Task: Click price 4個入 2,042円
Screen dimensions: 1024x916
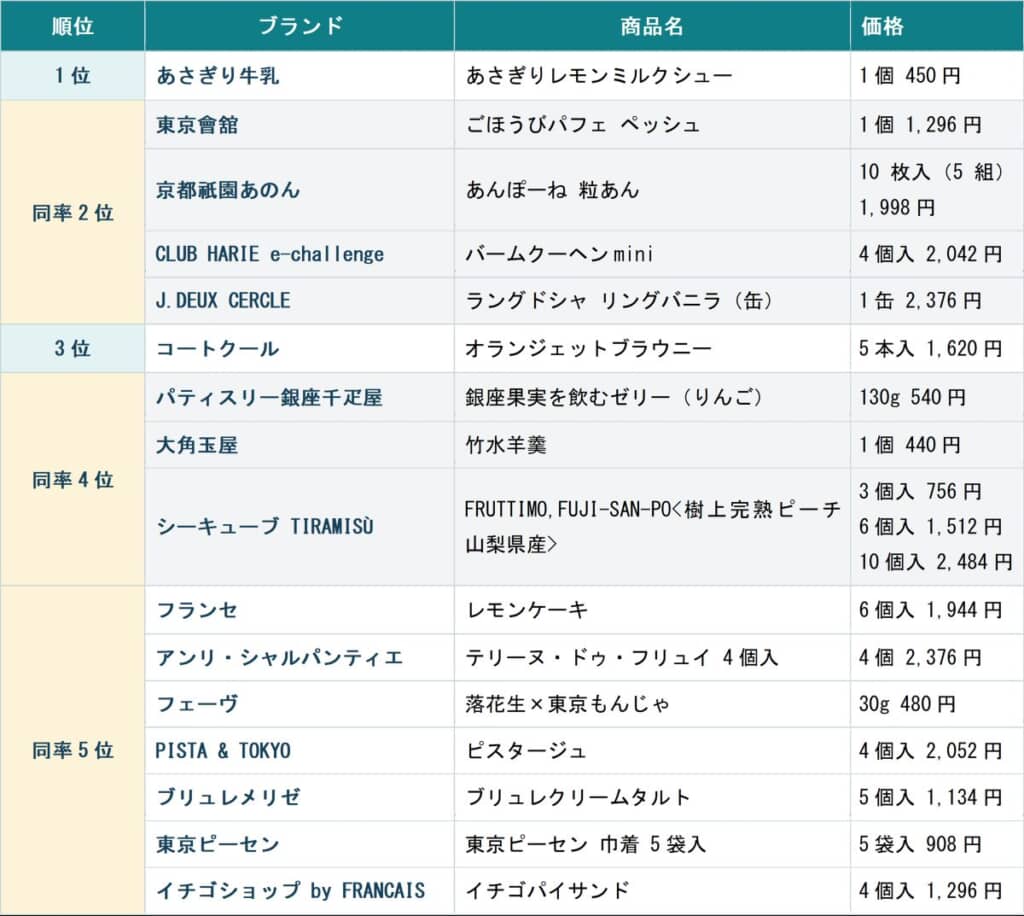Action: tap(931, 254)
